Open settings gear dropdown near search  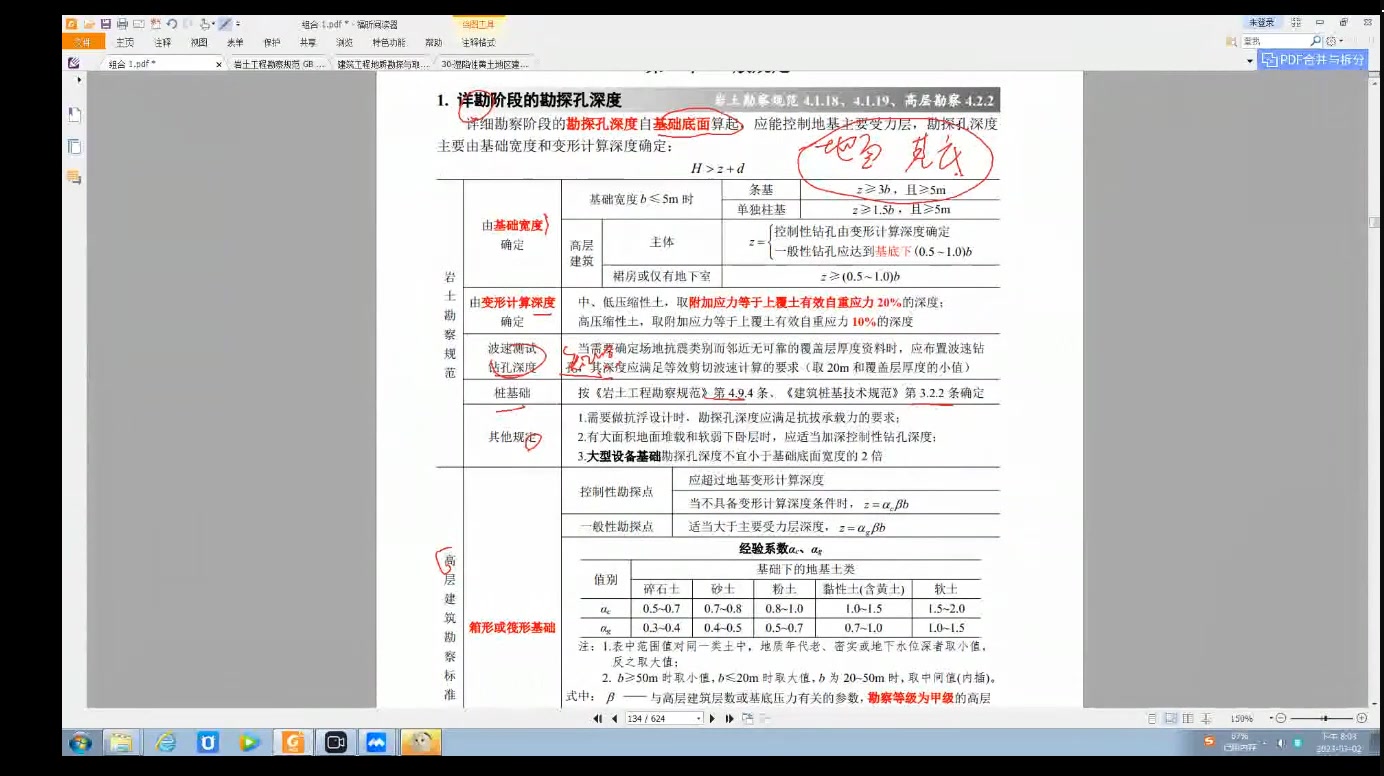coord(1335,41)
